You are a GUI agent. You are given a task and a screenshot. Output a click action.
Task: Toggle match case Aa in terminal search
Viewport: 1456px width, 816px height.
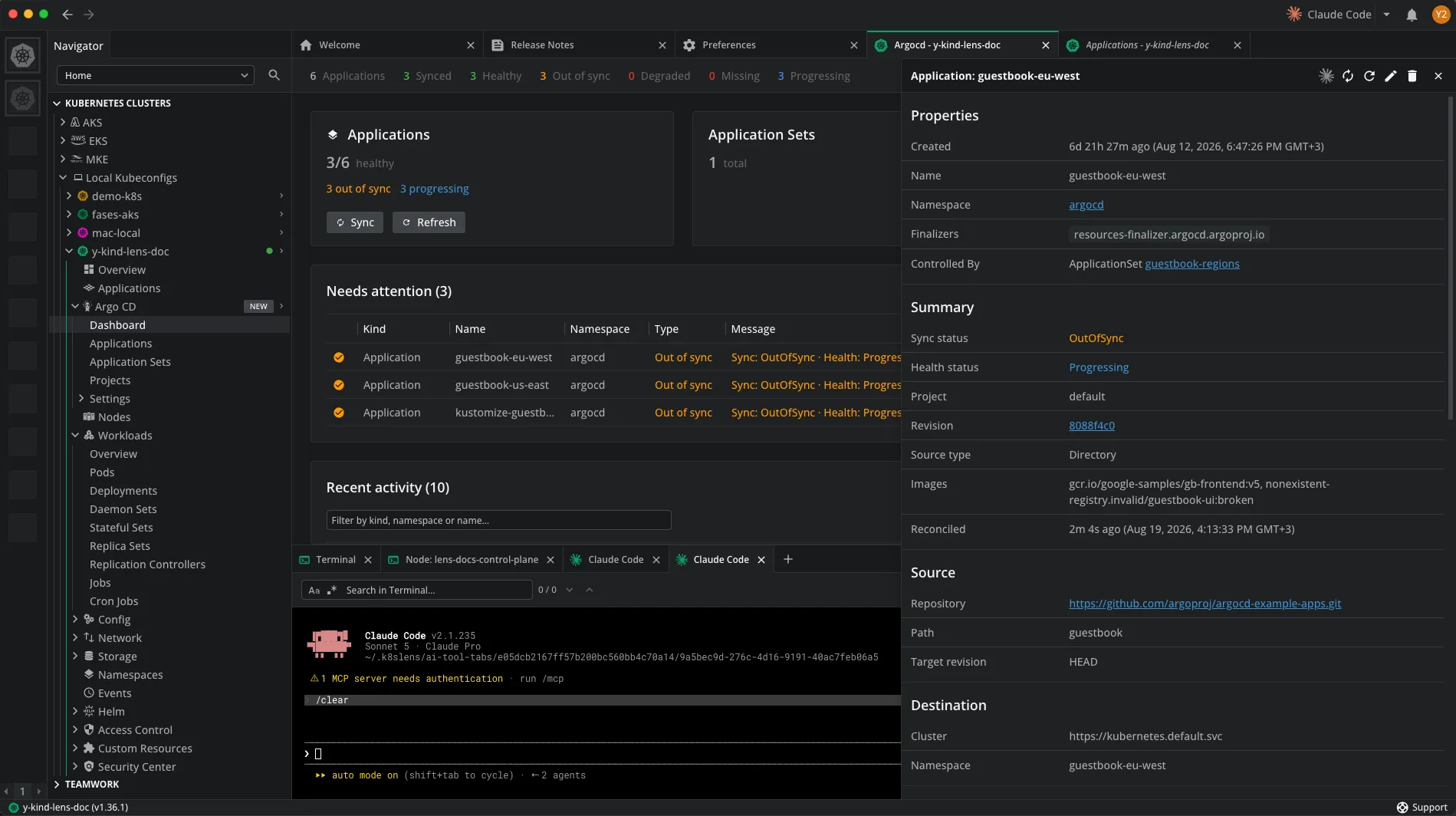[314, 590]
